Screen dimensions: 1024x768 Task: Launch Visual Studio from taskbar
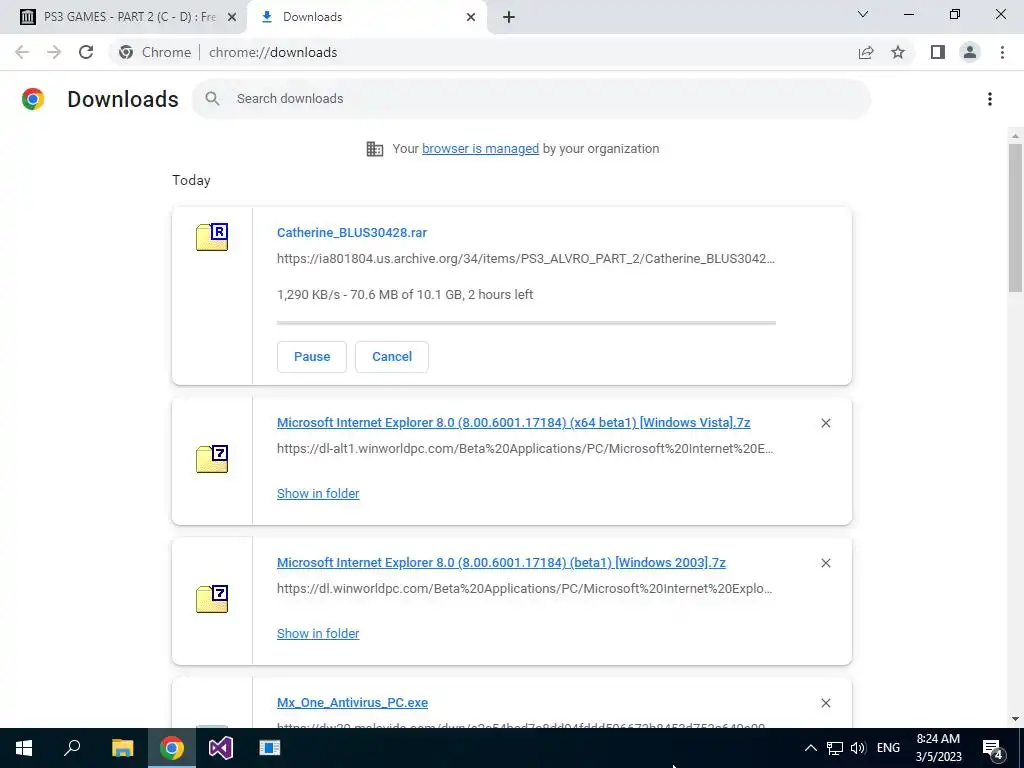(x=221, y=748)
